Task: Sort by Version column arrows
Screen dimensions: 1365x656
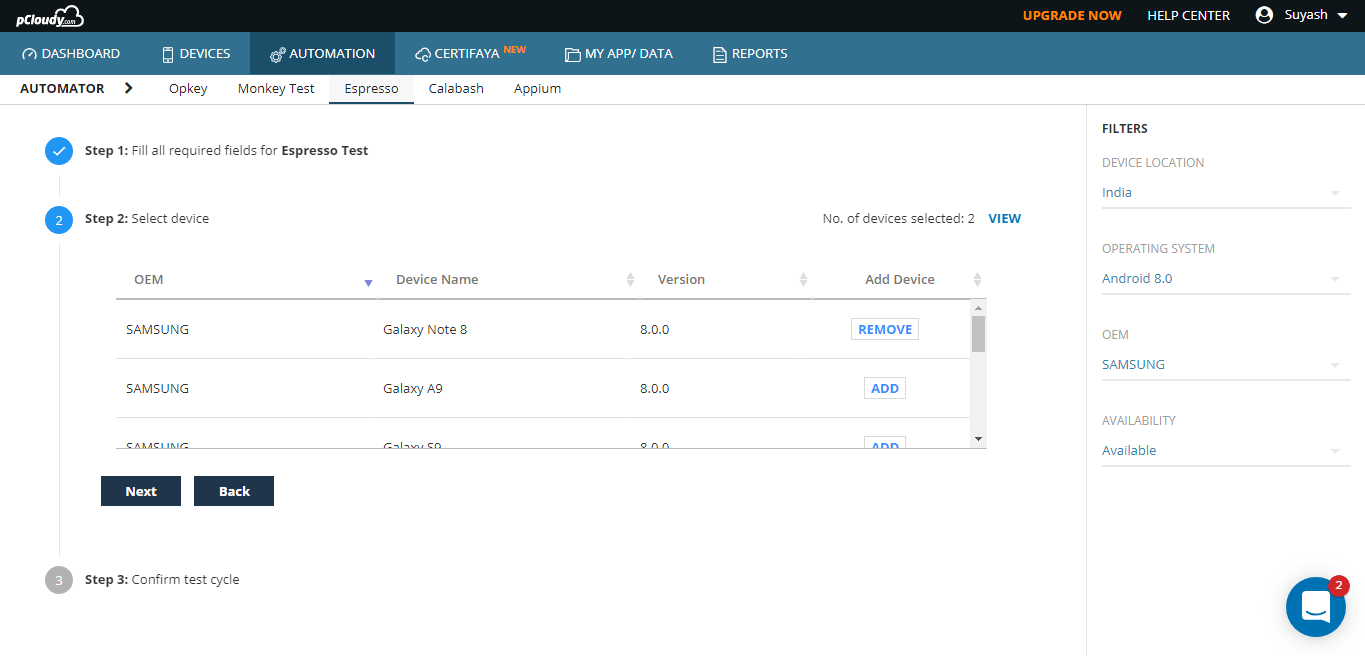Action: point(804,280)
